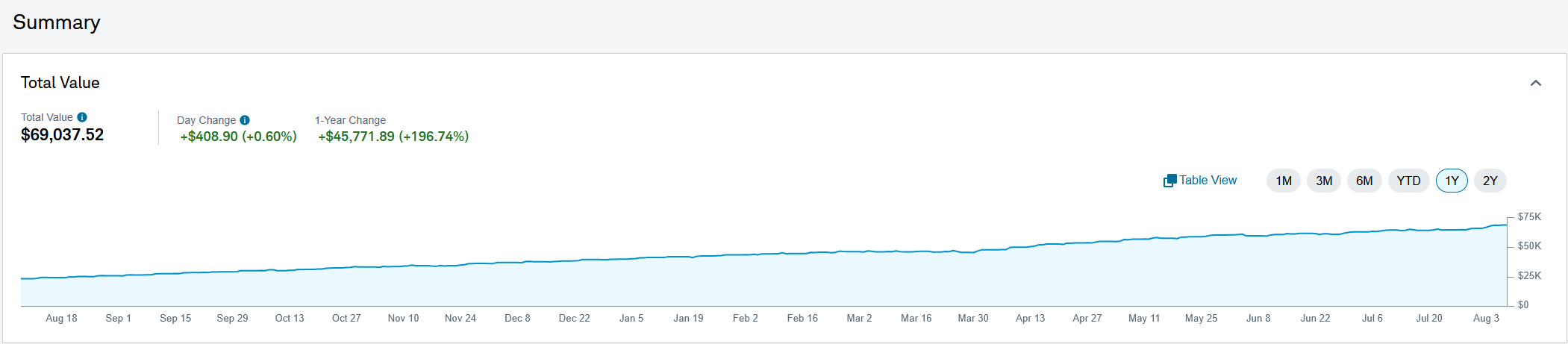Open Table View link
This screenshot has height=344, width=1568.
pos(1208,181)
